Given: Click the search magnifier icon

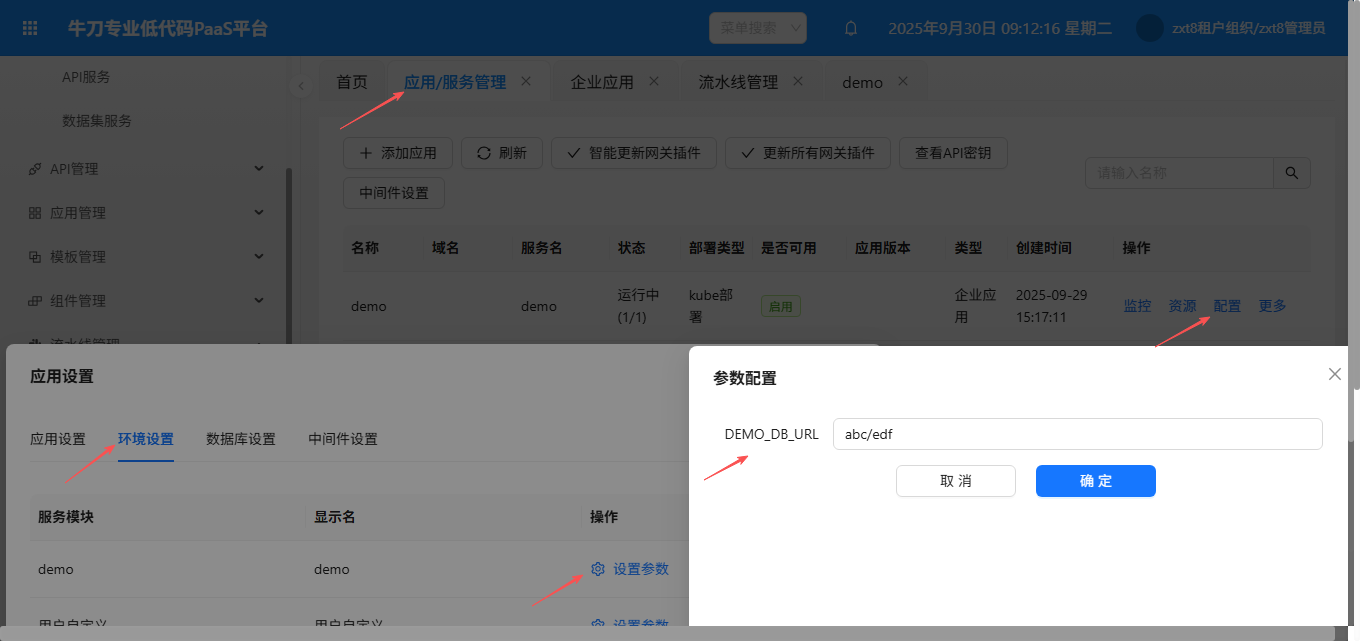Looking at the screenshot, I should tap(1291, 173).
